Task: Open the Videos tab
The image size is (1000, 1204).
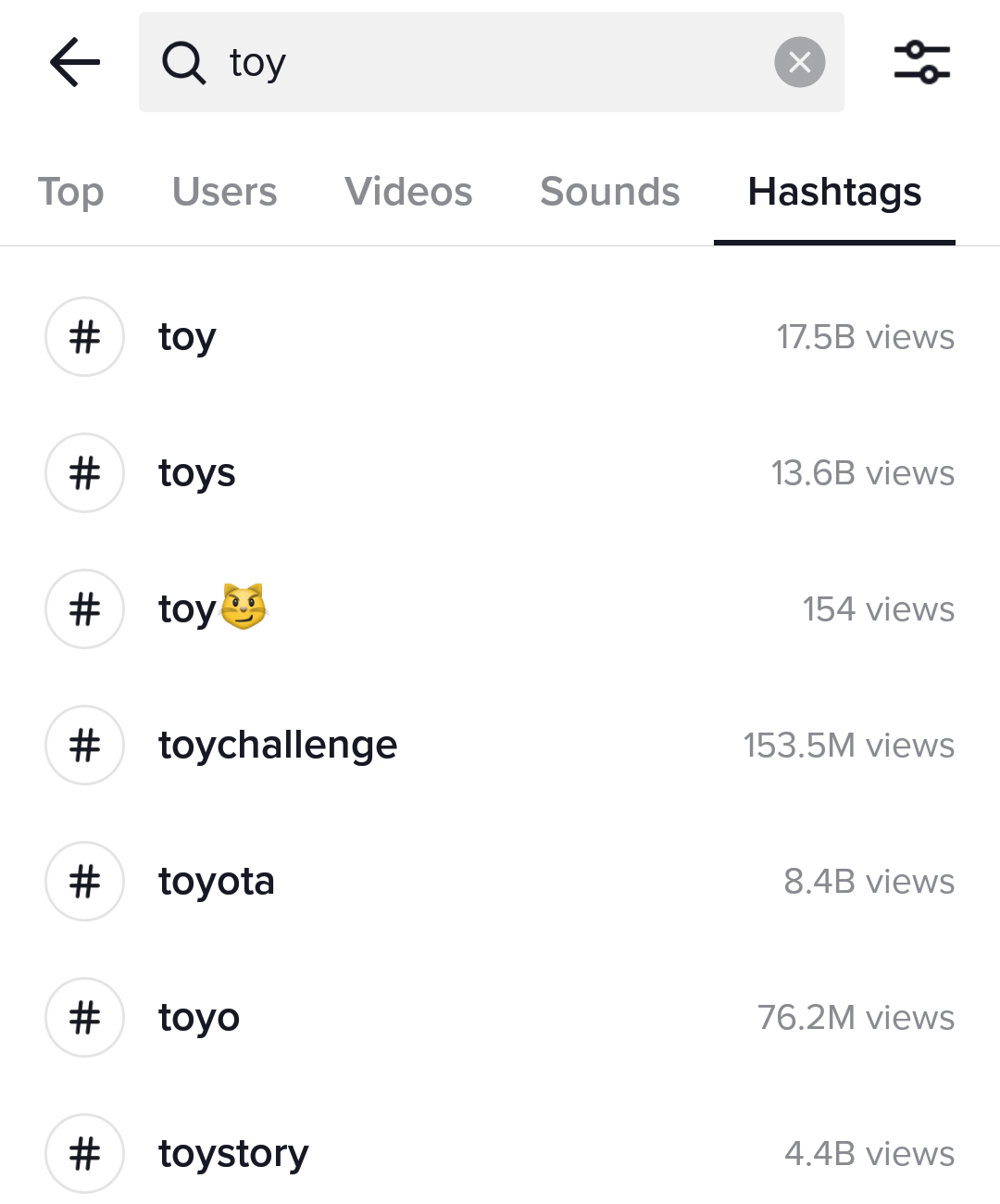Action: click(408, 193)
